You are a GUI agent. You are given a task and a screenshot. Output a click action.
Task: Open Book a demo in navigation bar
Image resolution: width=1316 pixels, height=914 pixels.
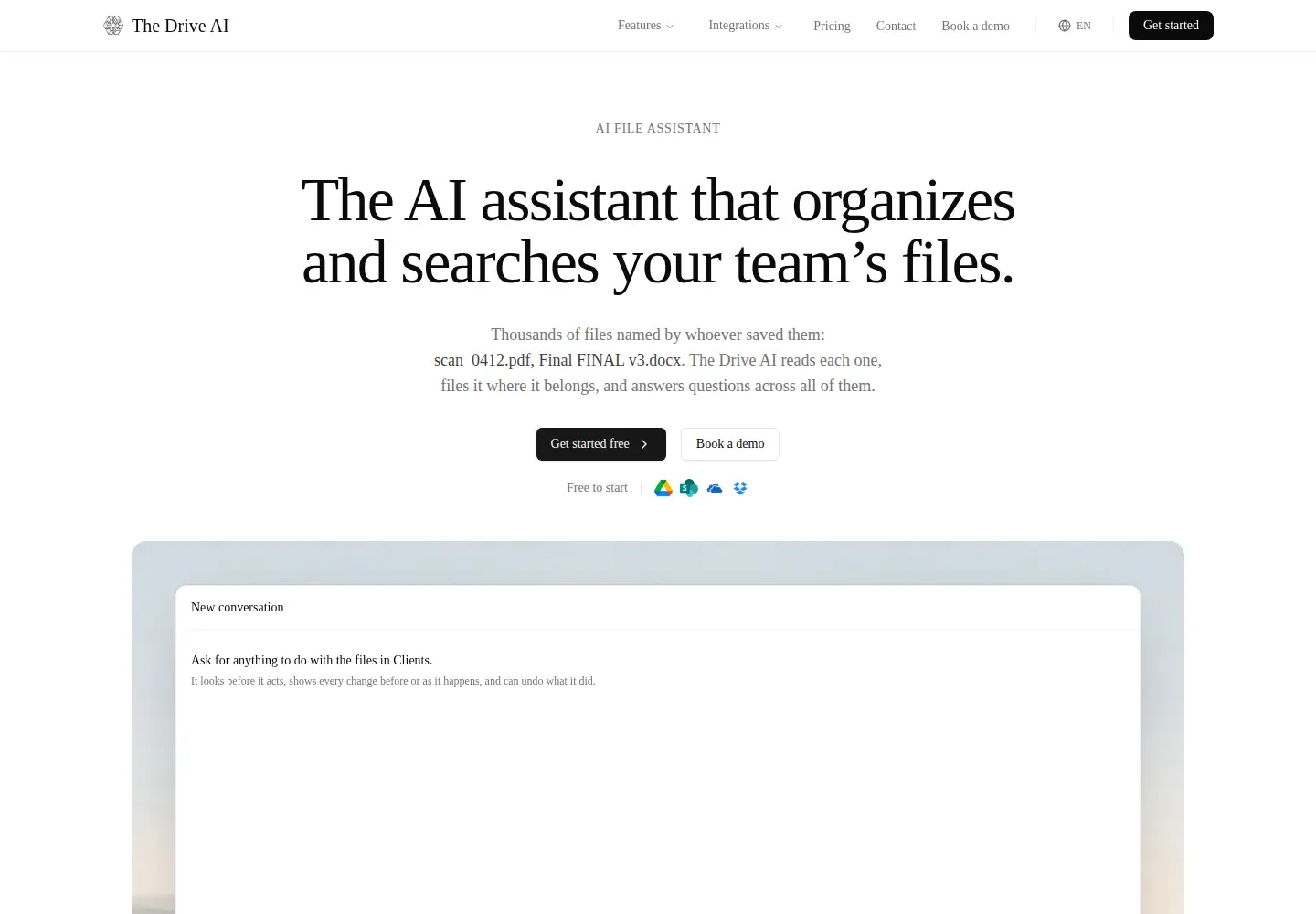(975, 26)
